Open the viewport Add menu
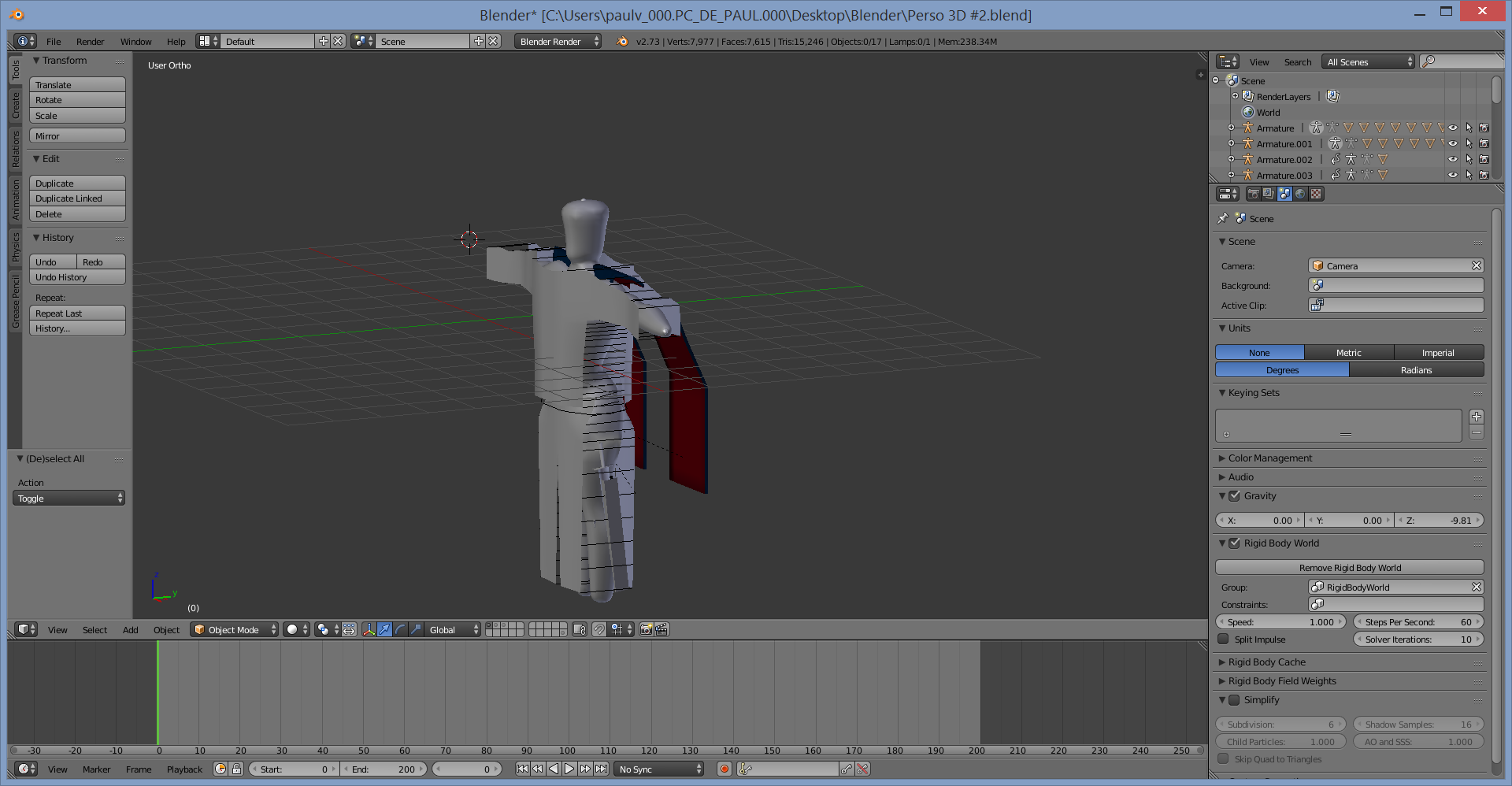 130,630
